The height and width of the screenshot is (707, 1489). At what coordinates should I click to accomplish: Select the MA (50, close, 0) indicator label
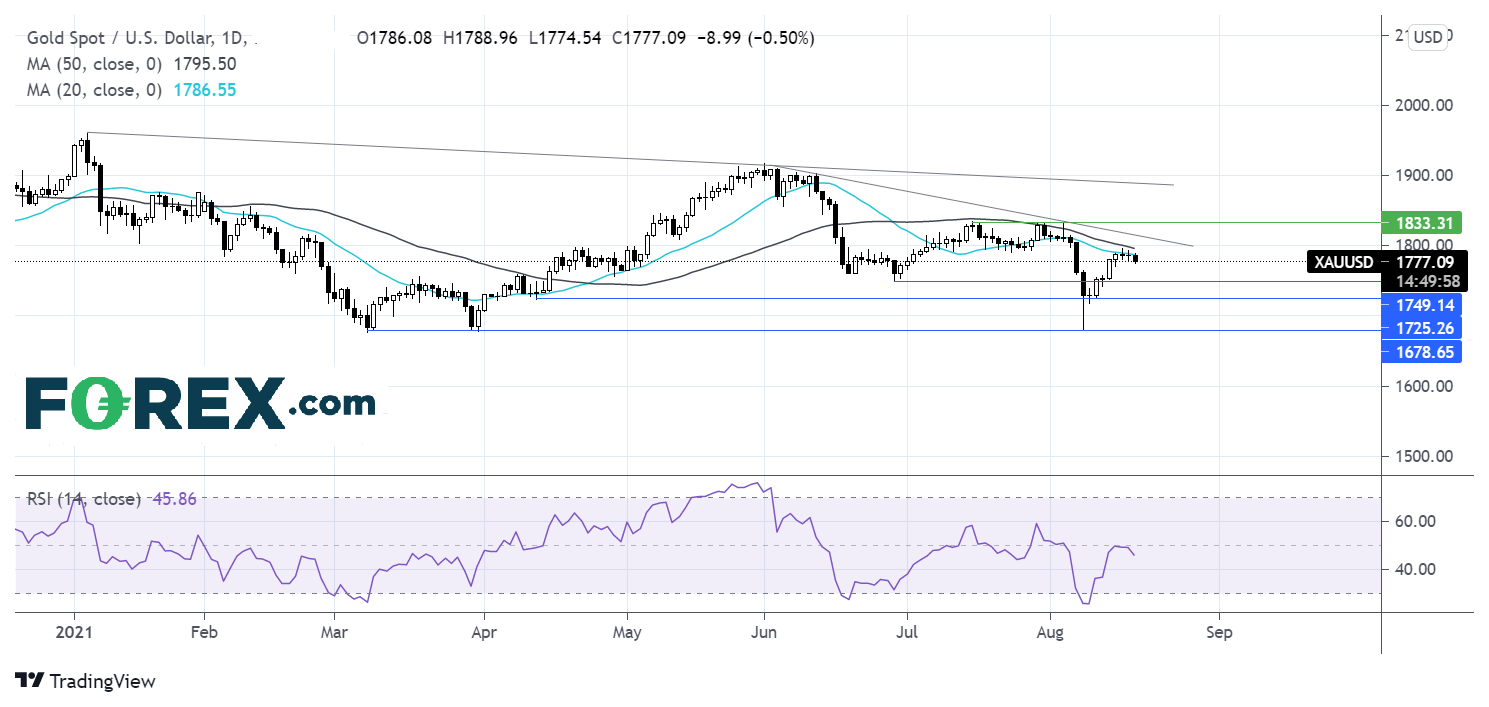click(x=94, y=64)
